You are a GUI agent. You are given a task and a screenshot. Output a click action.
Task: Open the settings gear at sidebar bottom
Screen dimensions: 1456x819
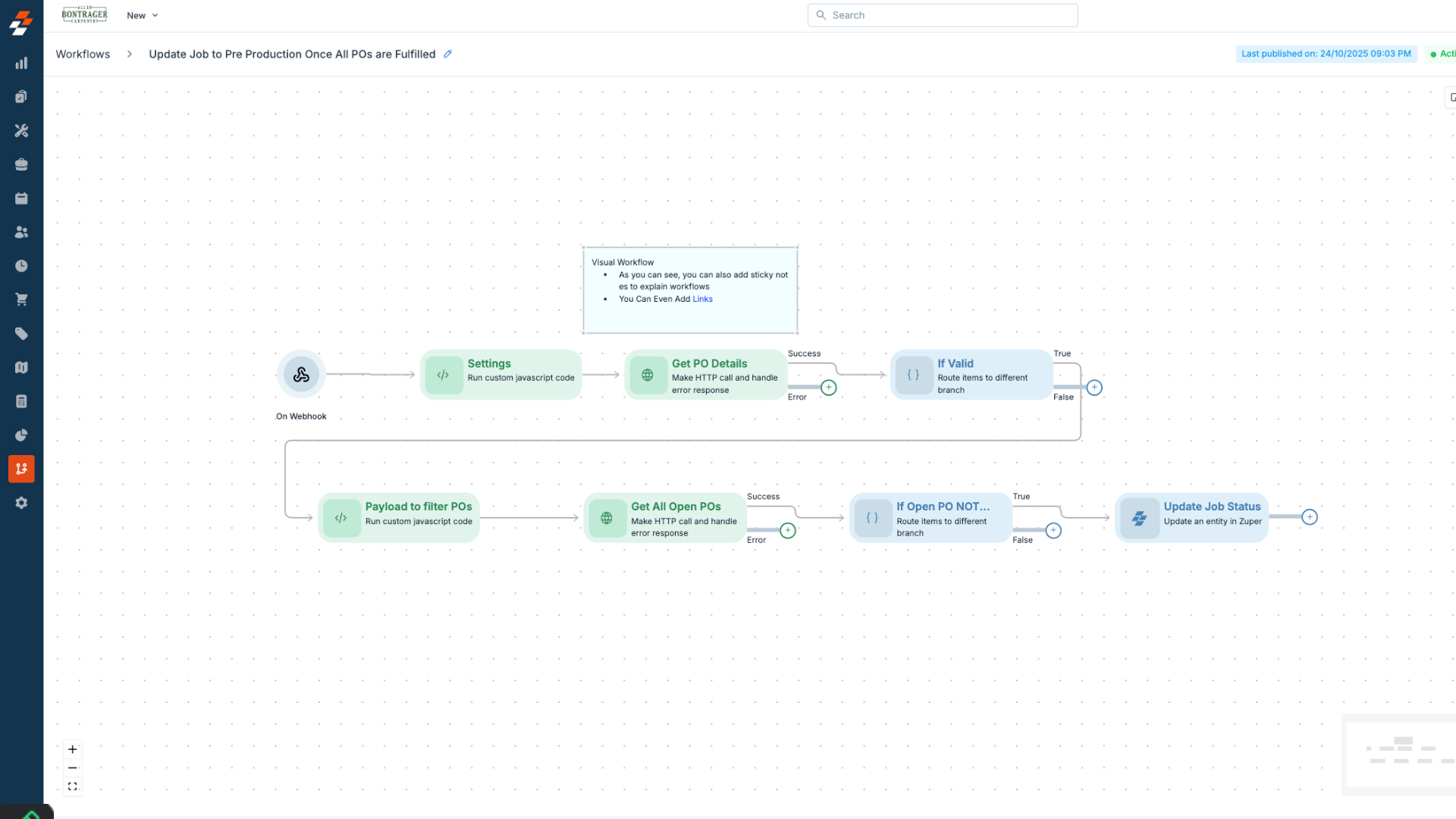(21, 502)
